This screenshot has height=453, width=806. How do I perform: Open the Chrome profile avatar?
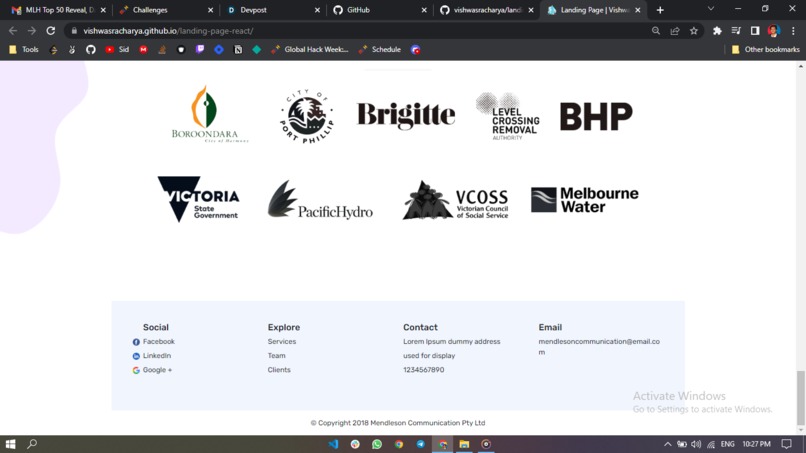[774, 31]
